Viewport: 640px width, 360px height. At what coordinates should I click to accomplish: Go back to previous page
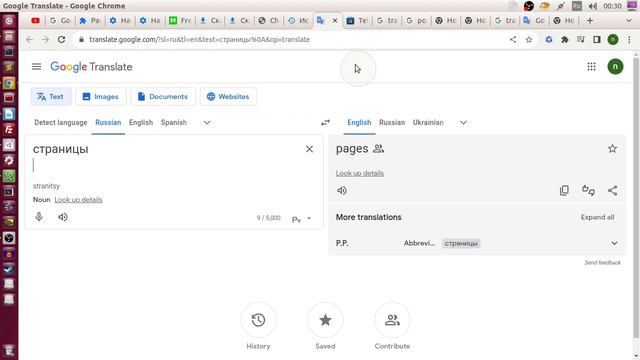click(29, 40)
